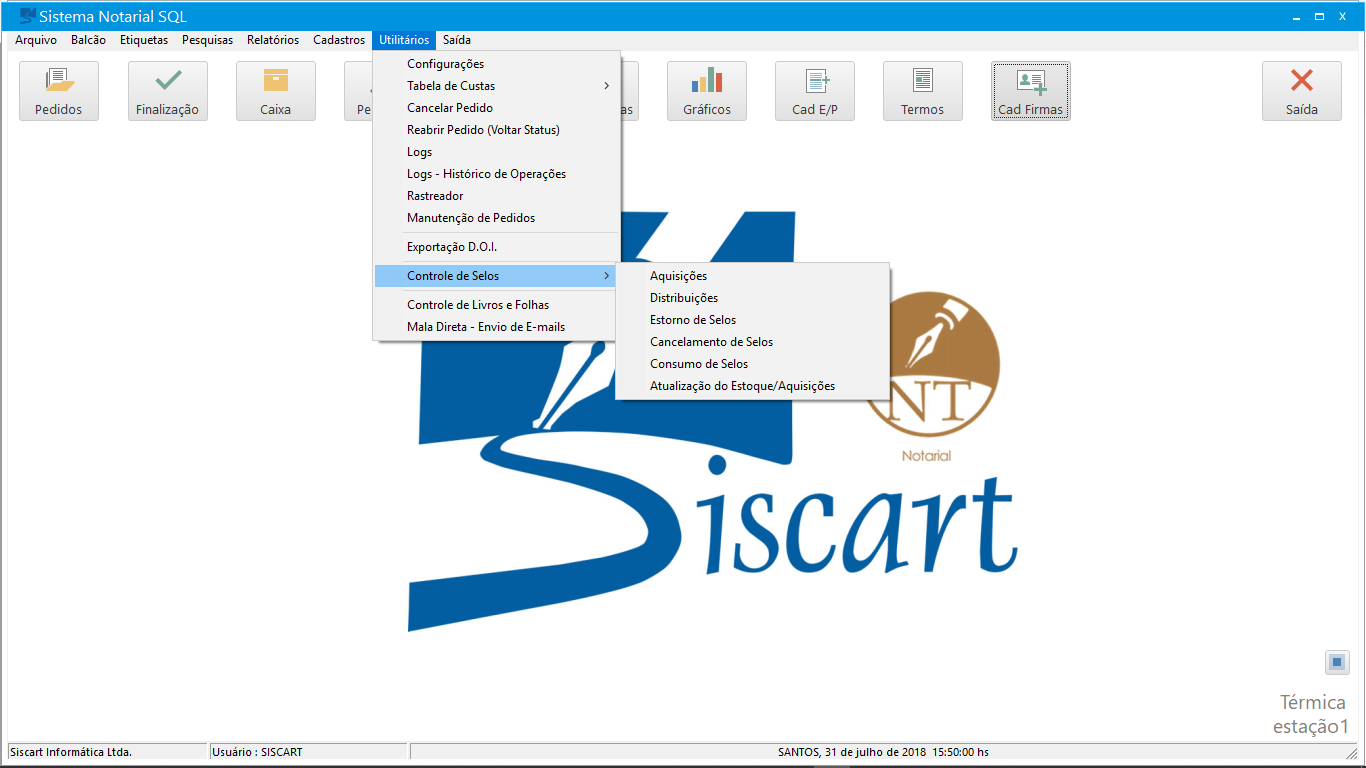Open Logs - Histórico de Operações
The width and height of the screenshot is (1366, 768).
(497, 174)
